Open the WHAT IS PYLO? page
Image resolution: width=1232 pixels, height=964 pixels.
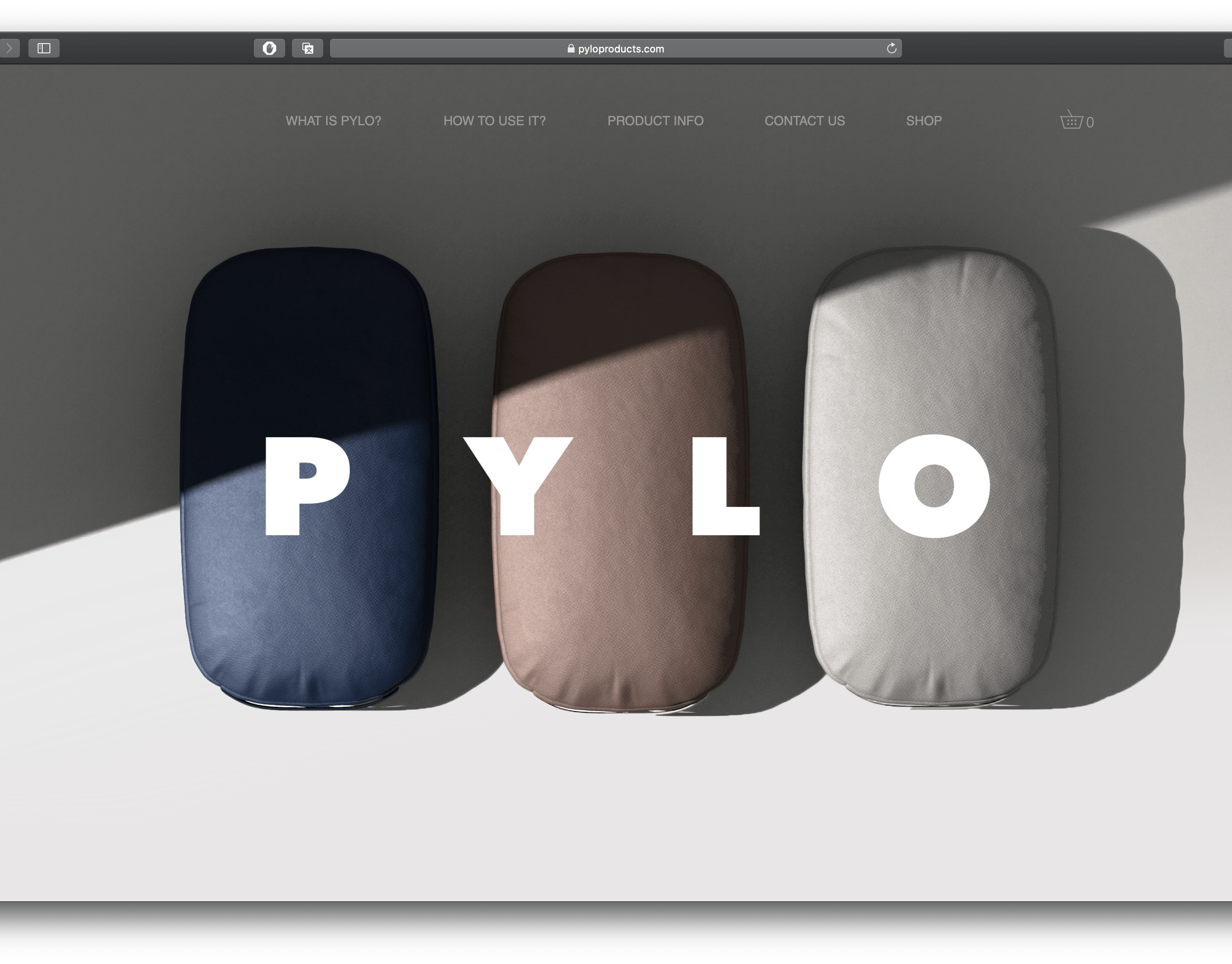[x=333, y=121]
